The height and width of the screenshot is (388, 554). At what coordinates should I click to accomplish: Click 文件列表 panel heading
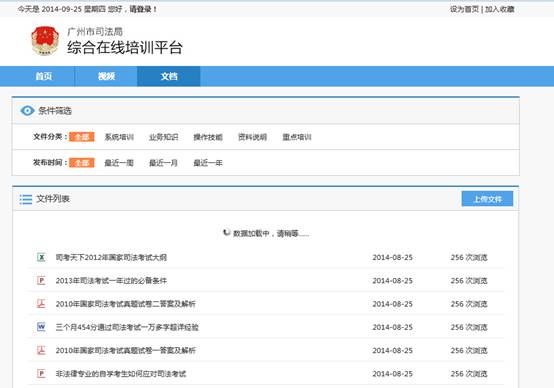tap(53, 199)
